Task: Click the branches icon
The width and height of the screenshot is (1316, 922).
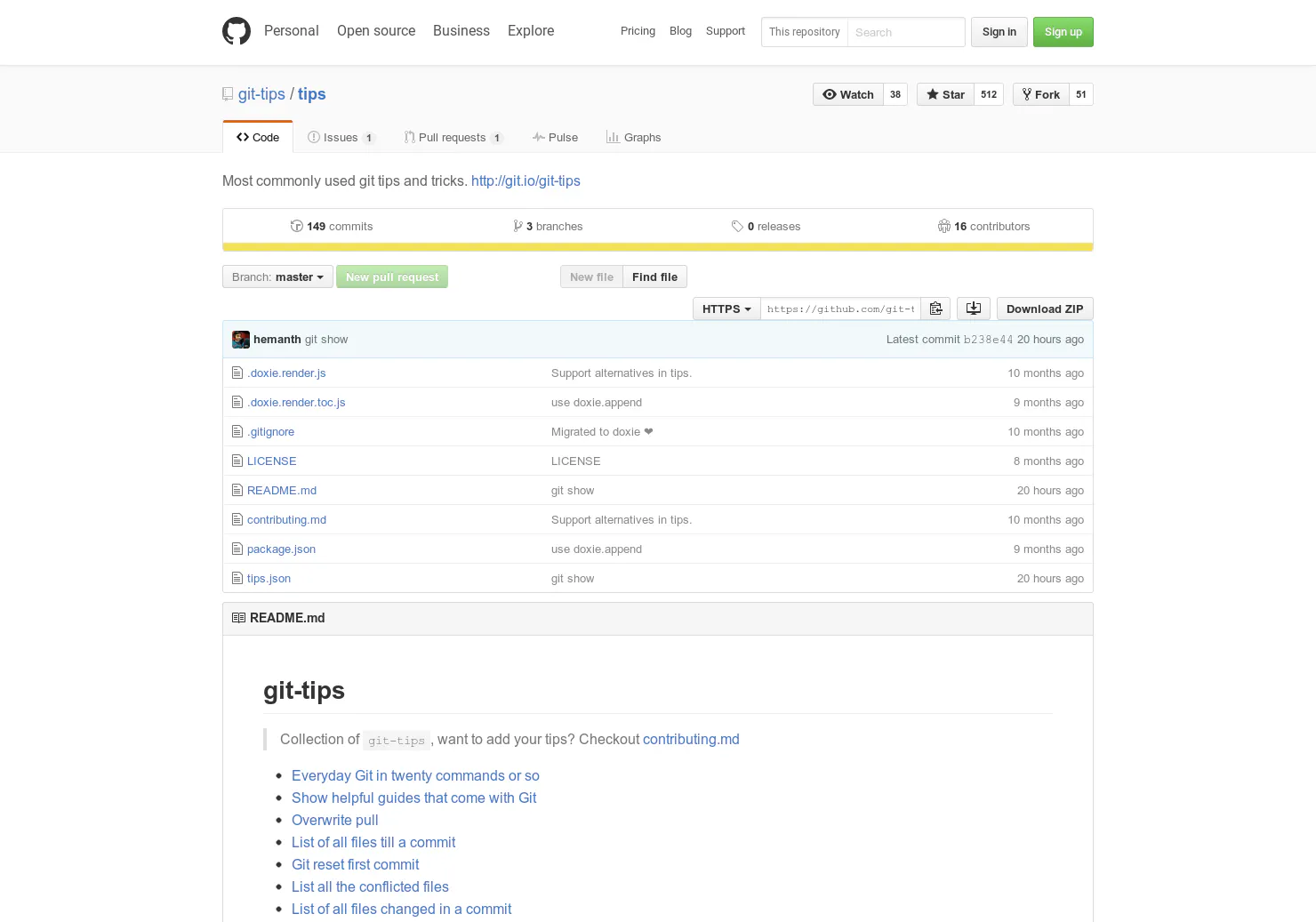Action: [x=518, y=226]
